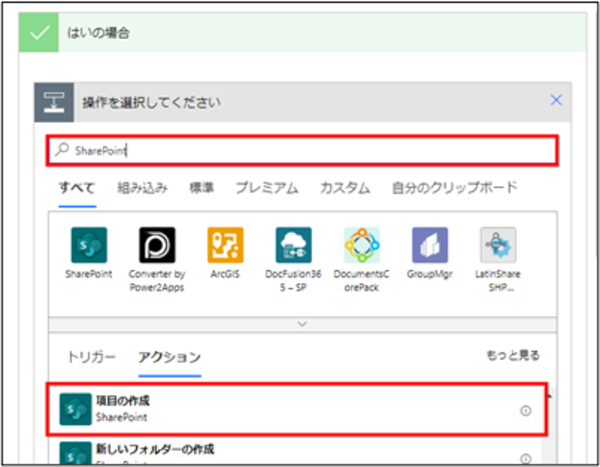Click the 操作を選択してください title text
This screenshot has height=467, width=600.
coord(152,102)
